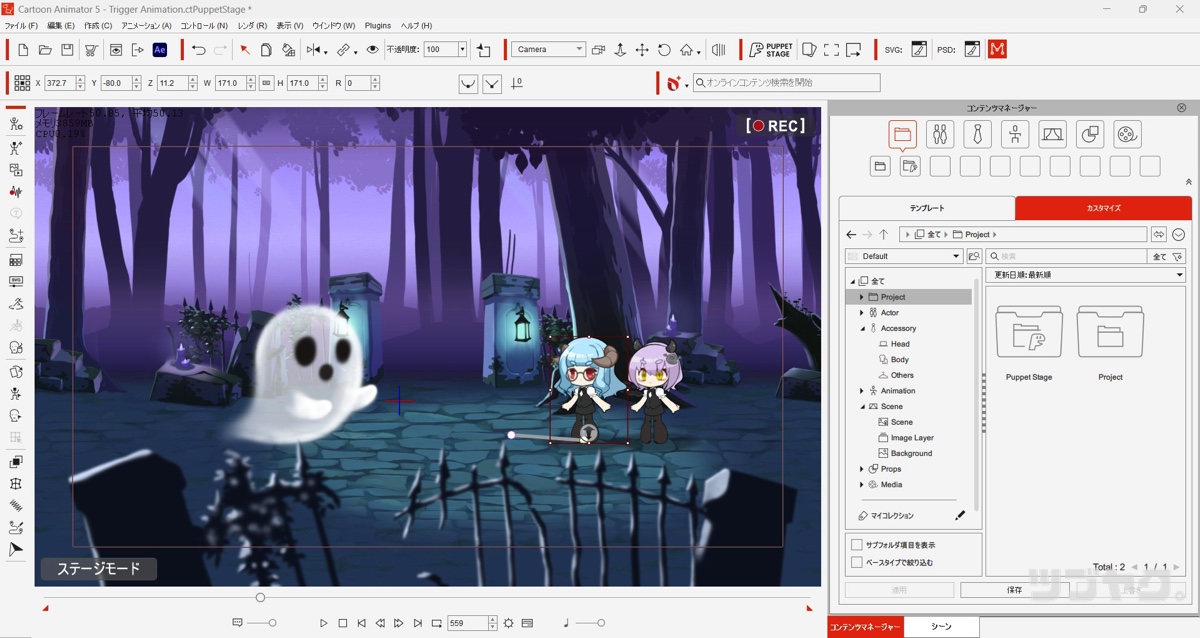Select the Actor category icon in Content Manager
1200x638 pixels.
(x=939, y=134)
